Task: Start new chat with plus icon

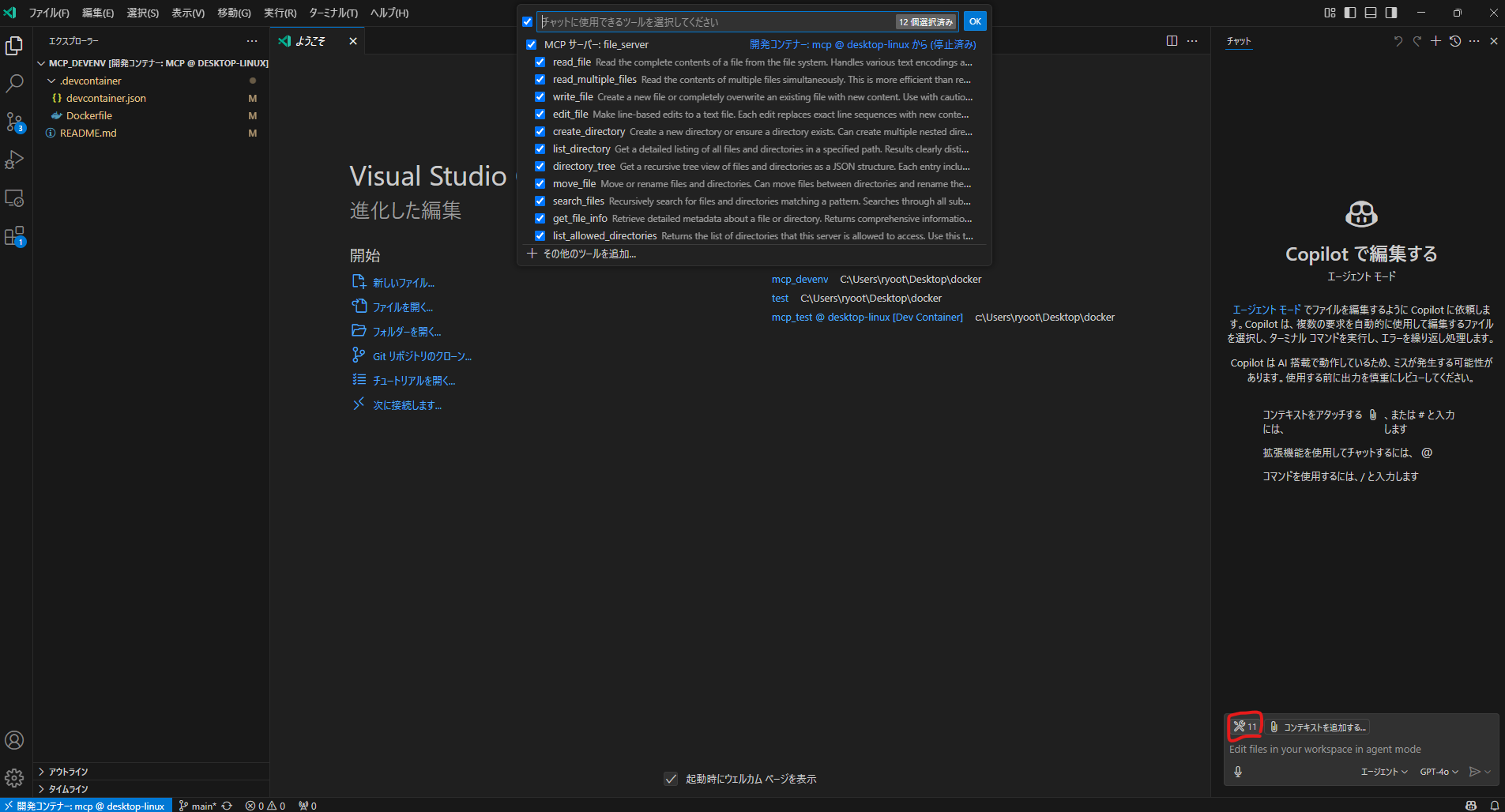Action: tap(1436, 41)
